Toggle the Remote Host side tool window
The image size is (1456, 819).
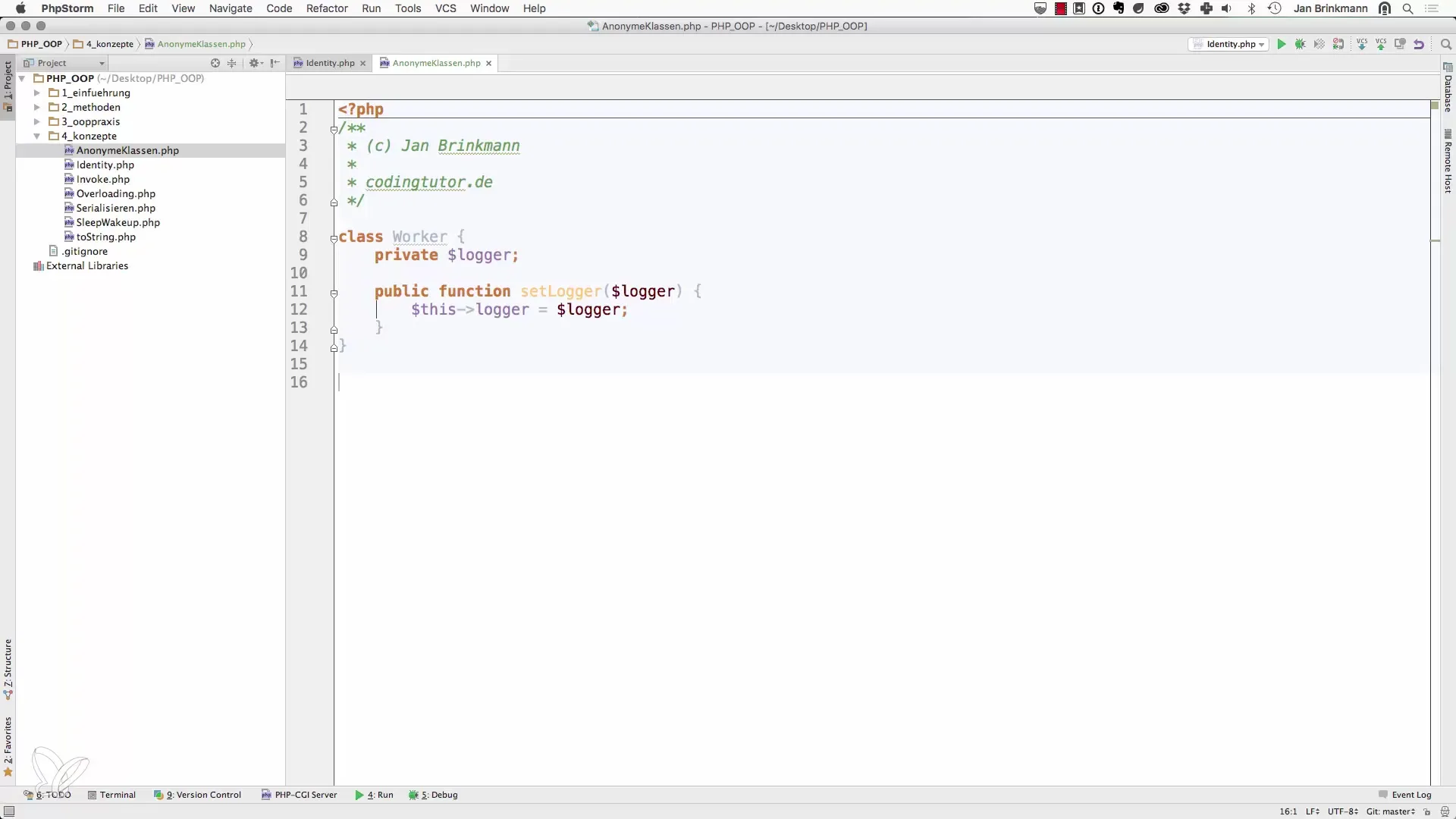1448,162
